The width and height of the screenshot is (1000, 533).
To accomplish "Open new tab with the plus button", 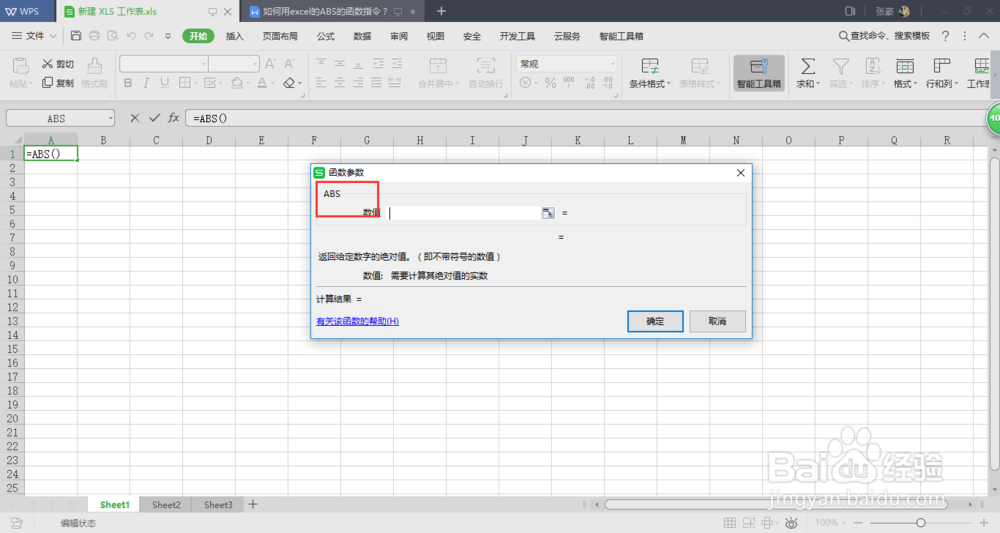I will tap(441, 11).
